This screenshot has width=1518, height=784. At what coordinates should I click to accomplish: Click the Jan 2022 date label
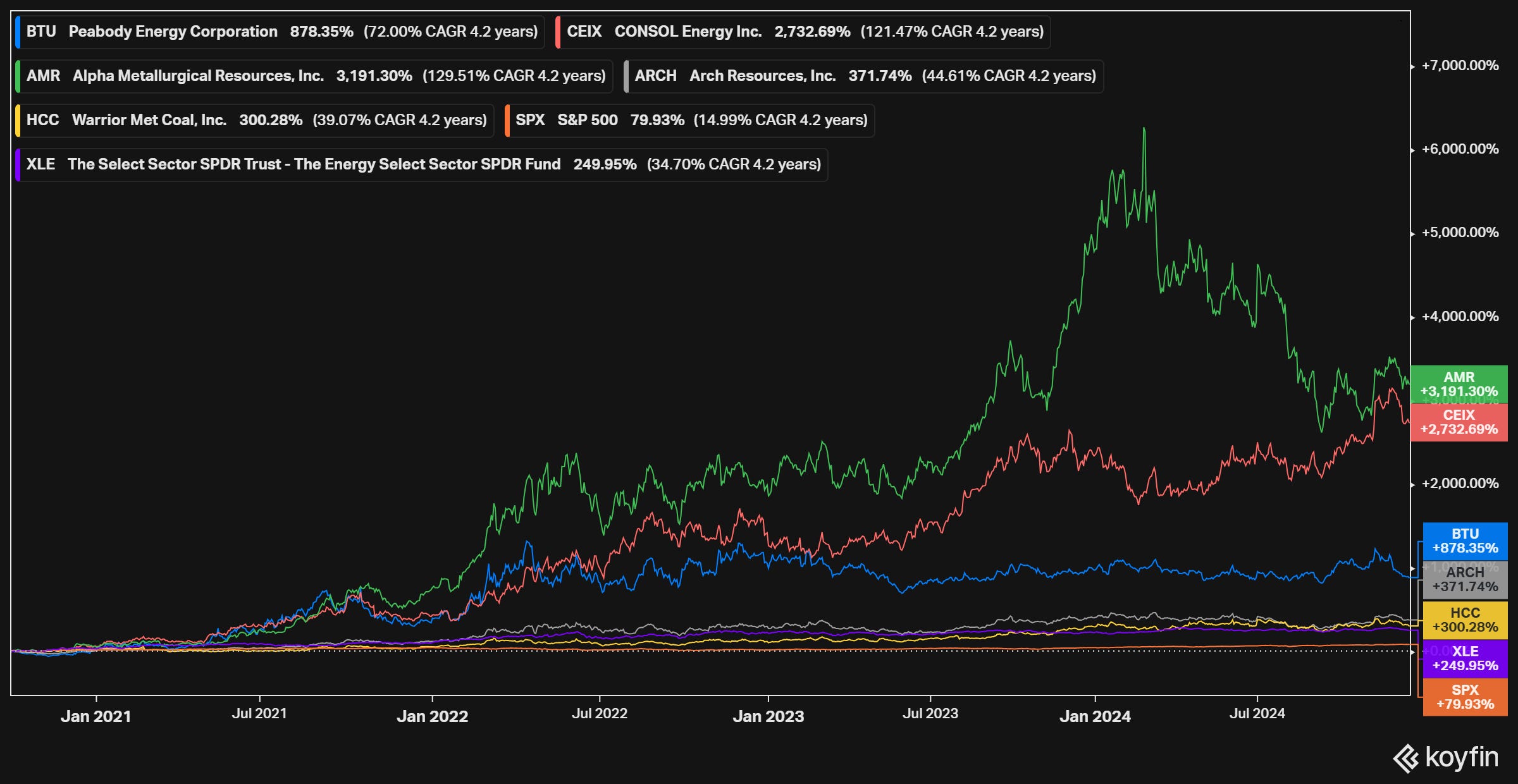coord(433,716)
